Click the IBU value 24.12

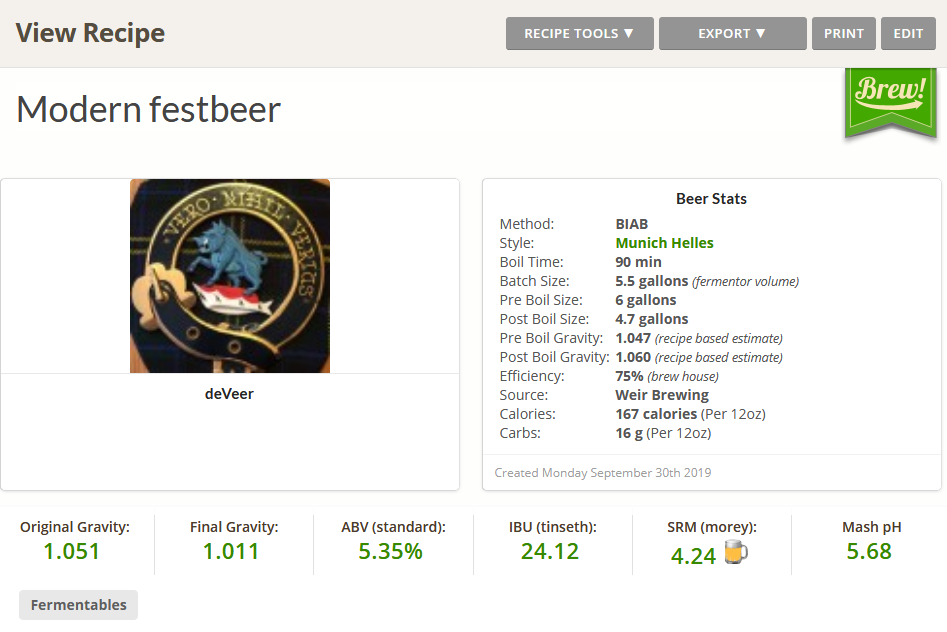pyautogui.click(x=550, y=551)
